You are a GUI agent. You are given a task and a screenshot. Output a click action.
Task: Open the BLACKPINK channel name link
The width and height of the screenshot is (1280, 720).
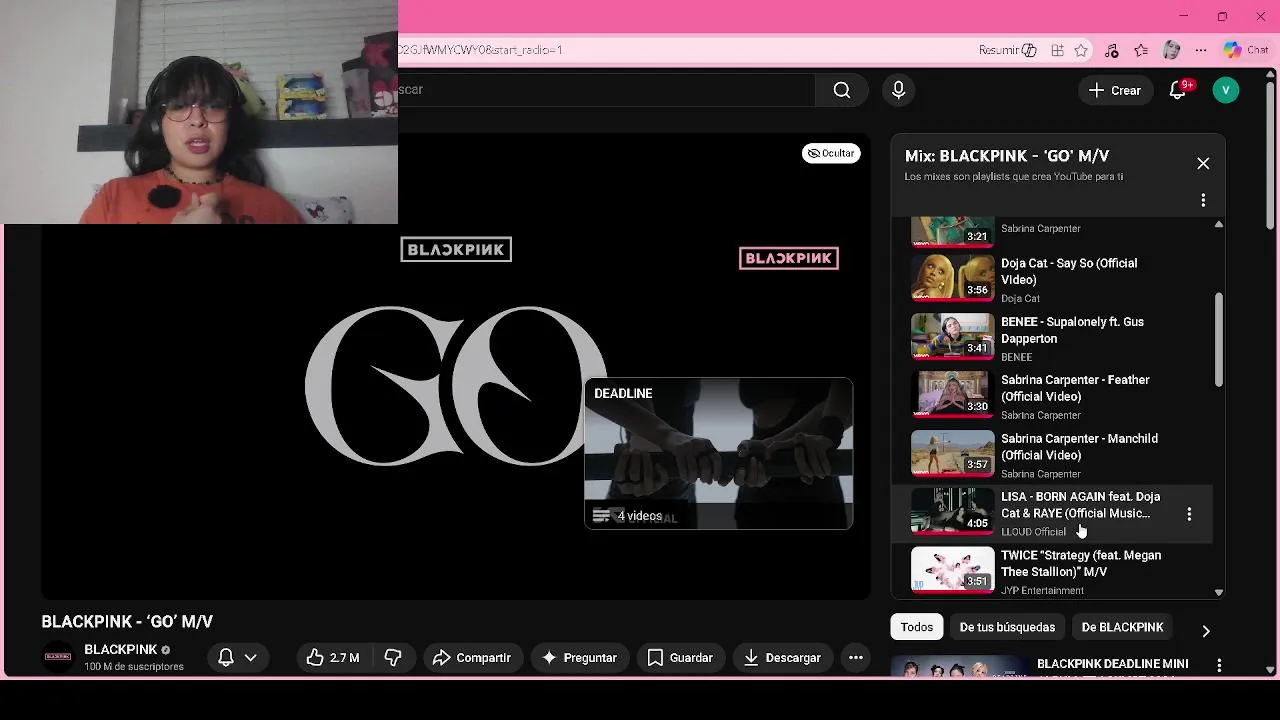point(121,649)
